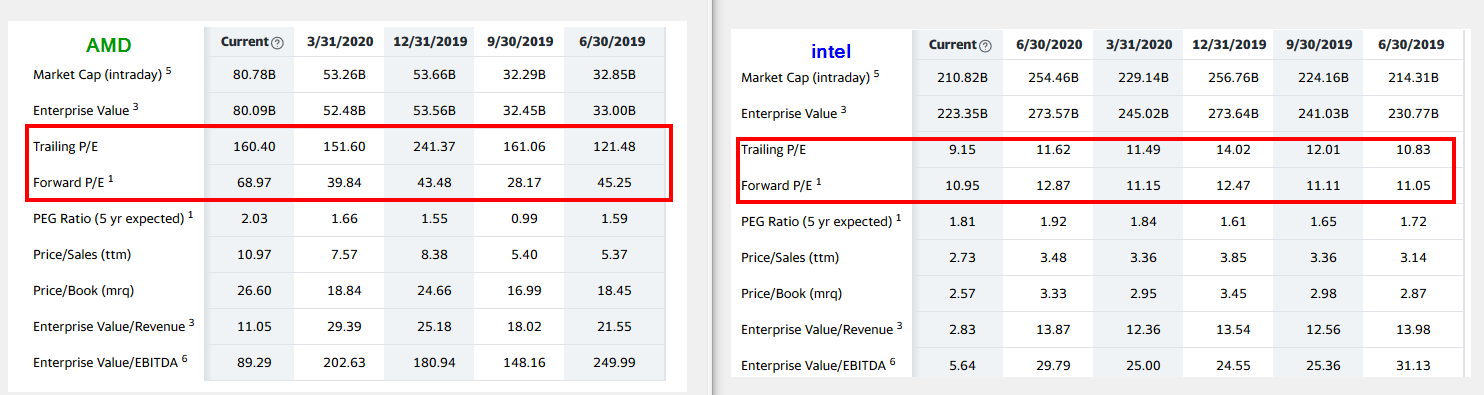Select Intel 6/30/2020 column header
The height and width of the screenshot is (395, 1484).
(x=1049, y=45)
